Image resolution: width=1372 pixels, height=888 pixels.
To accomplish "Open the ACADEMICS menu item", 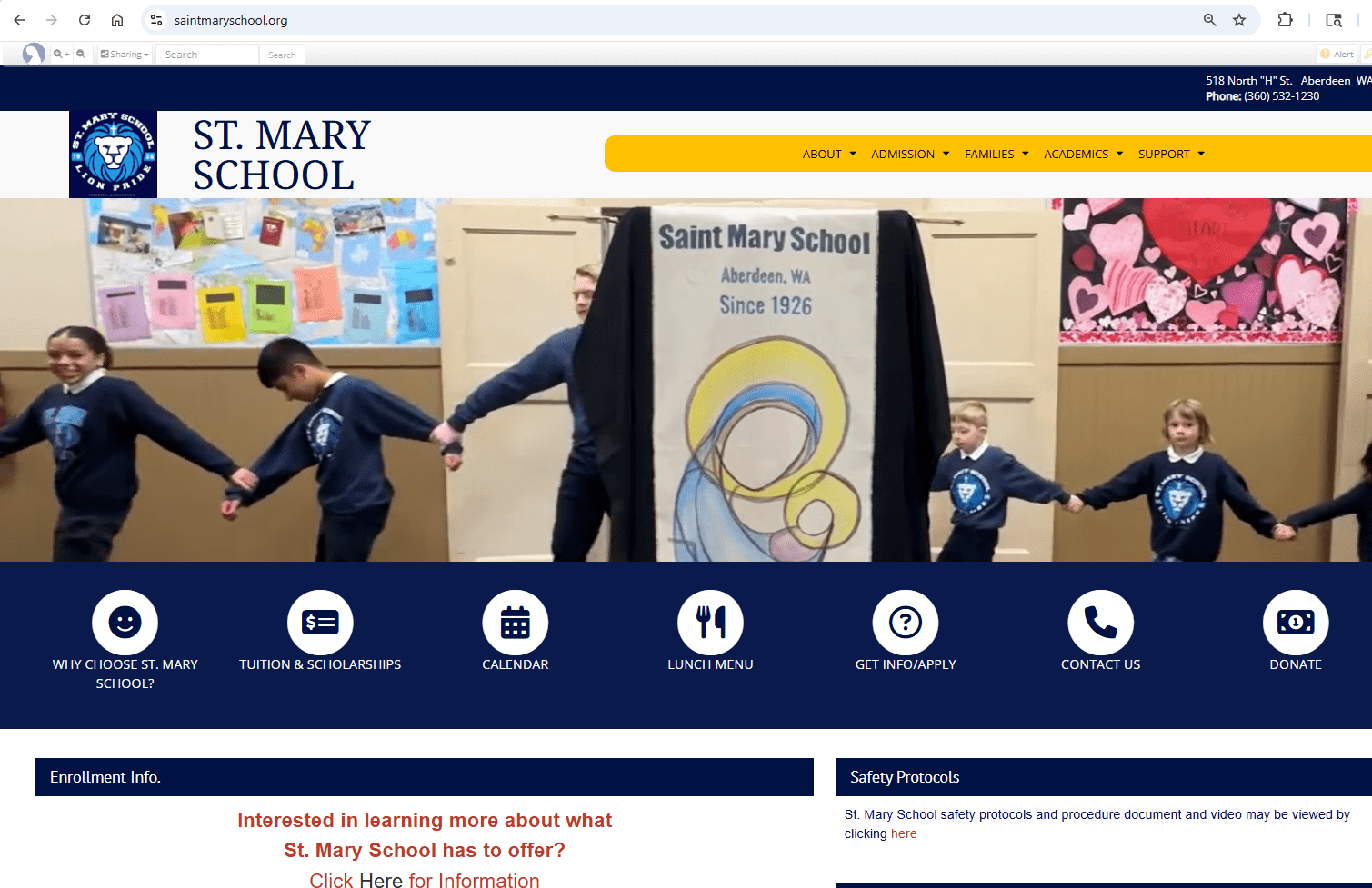I will point(1077,155).
